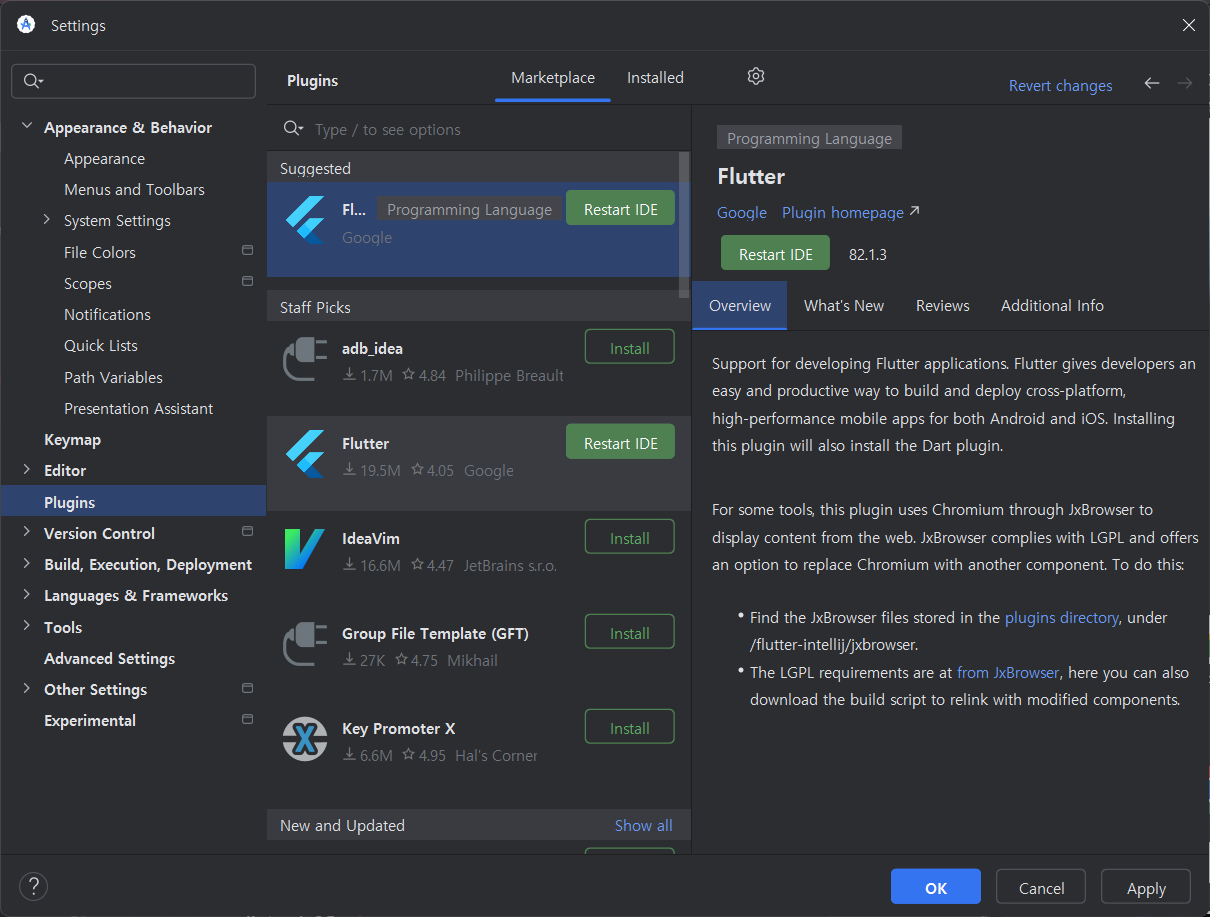Select the Quick Lists settings item
1210x917 pixels.
point(101,345)
